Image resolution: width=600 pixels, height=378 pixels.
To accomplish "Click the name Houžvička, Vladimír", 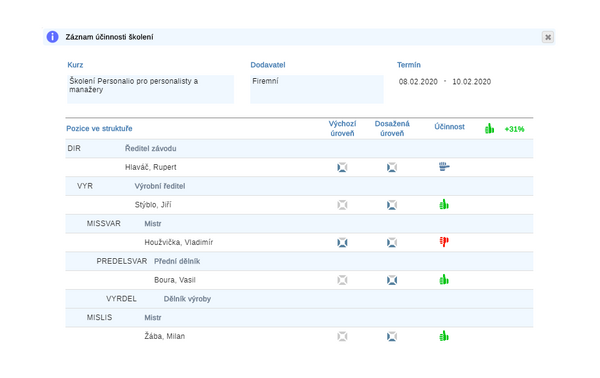I will click(x=178, y=242).
